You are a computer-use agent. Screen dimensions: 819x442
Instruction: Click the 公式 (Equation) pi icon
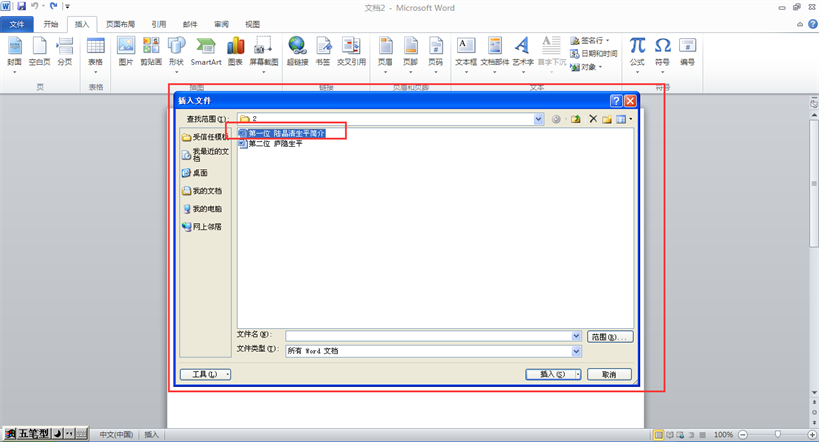pos(637,50)
